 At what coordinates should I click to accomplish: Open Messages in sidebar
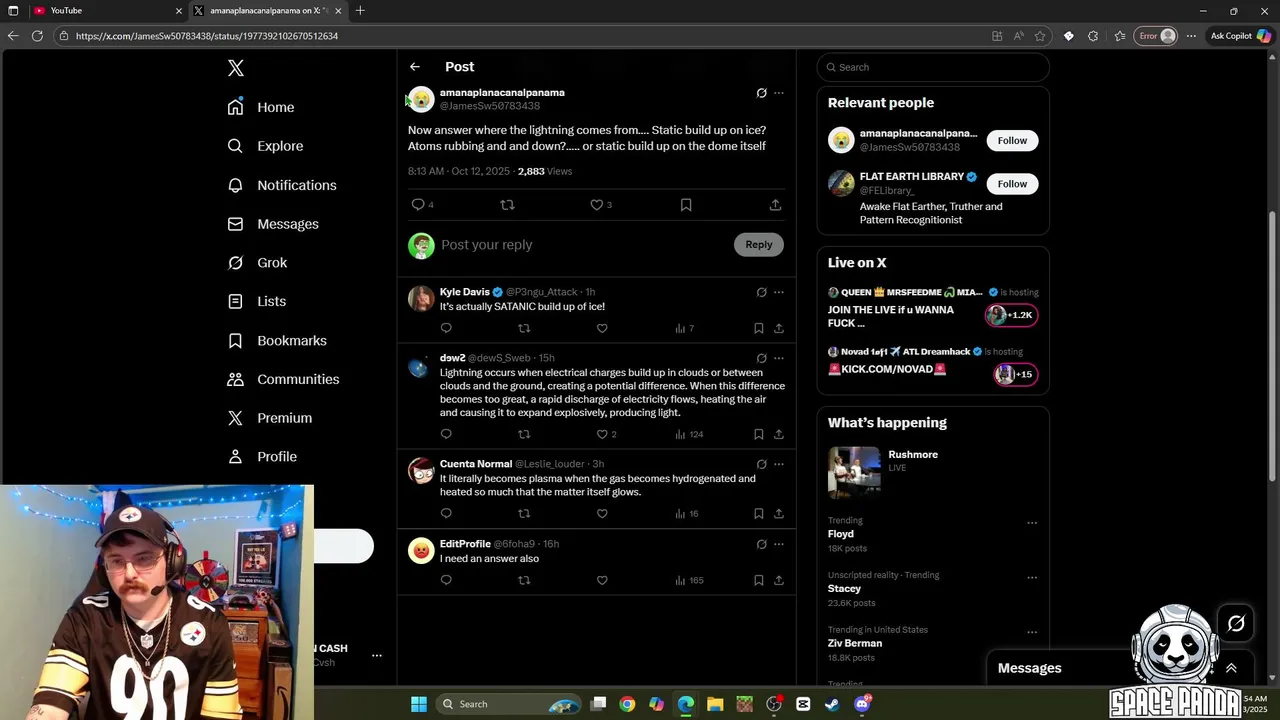point(273,224)
